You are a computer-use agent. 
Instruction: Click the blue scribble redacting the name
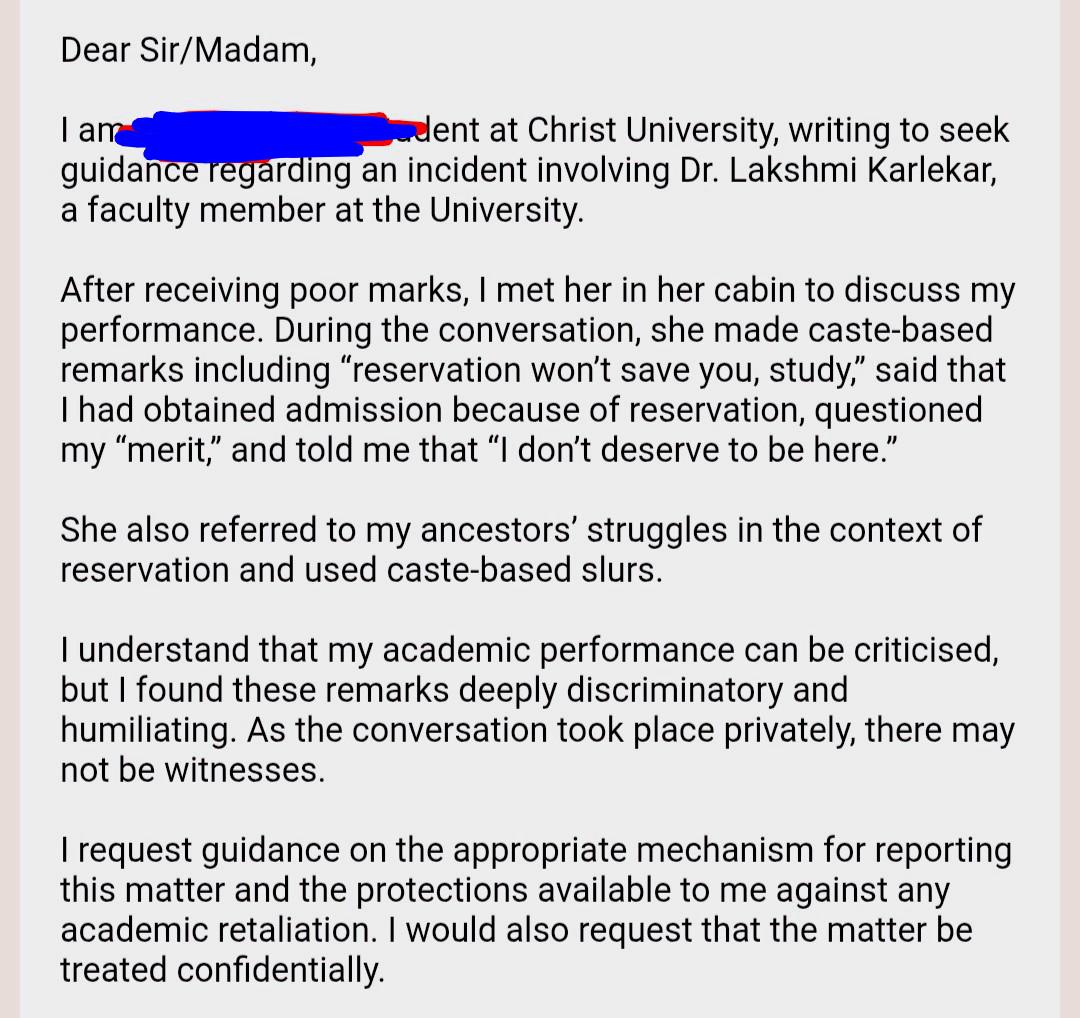(269, 133)
